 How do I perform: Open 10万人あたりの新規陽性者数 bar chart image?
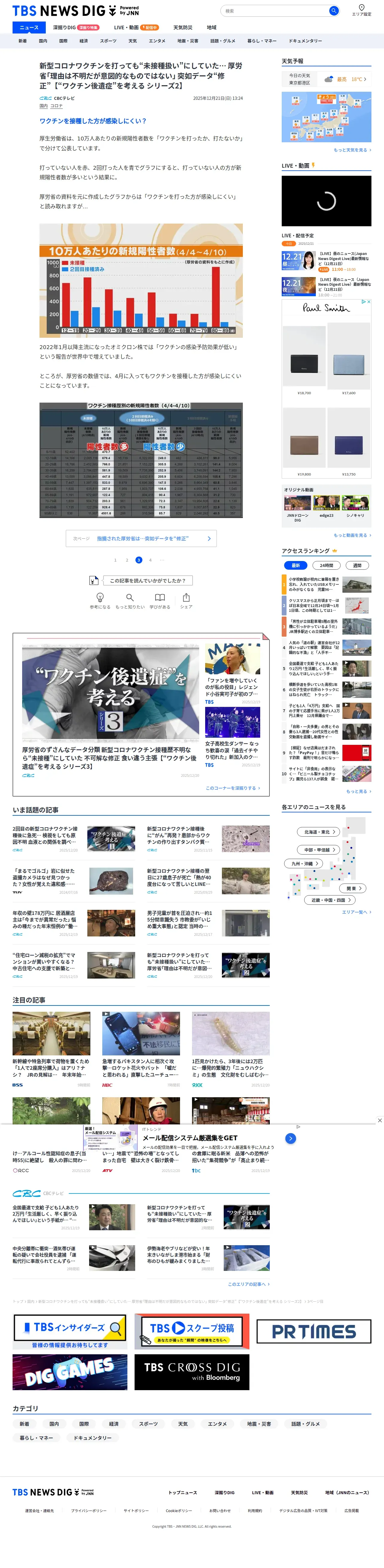point(141,281)
